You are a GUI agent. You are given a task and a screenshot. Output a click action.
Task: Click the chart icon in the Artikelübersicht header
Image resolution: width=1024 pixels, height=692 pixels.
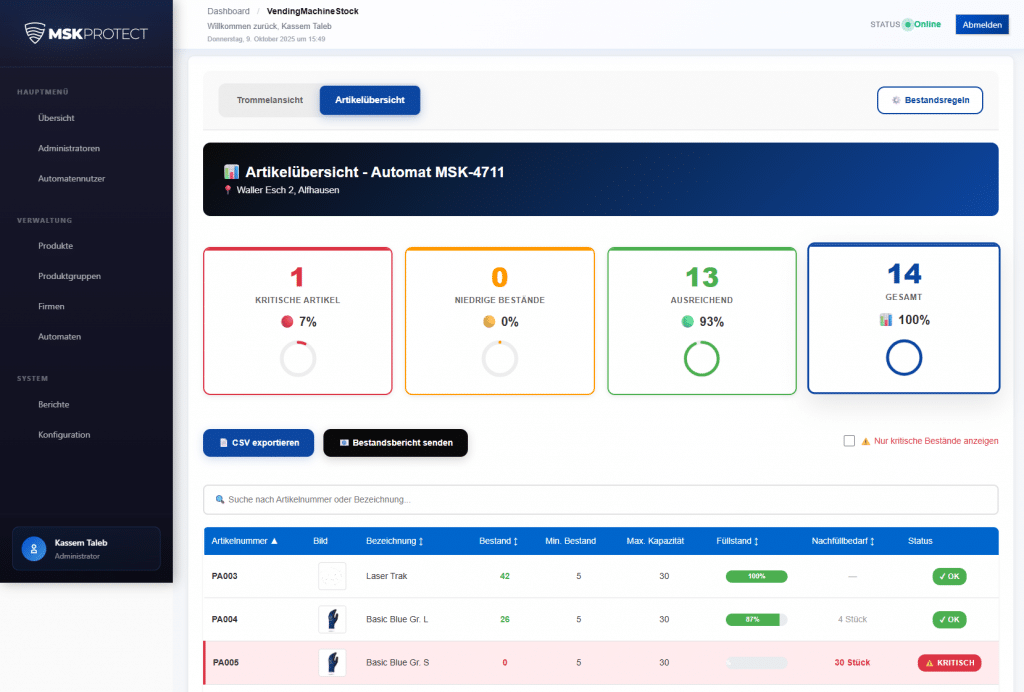coord(231,172)
